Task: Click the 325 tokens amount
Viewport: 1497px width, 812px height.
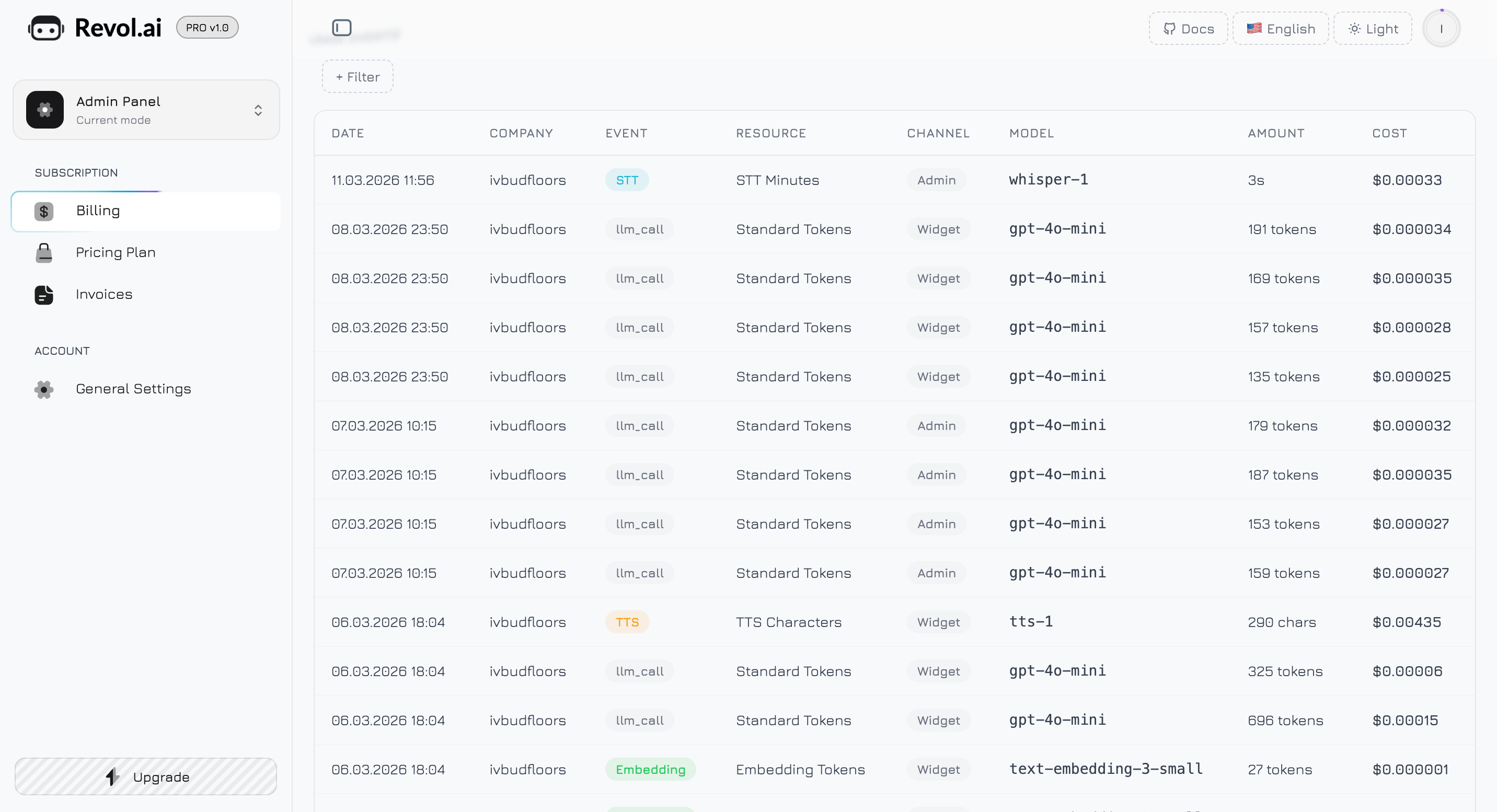Action: click(1285, 671)
